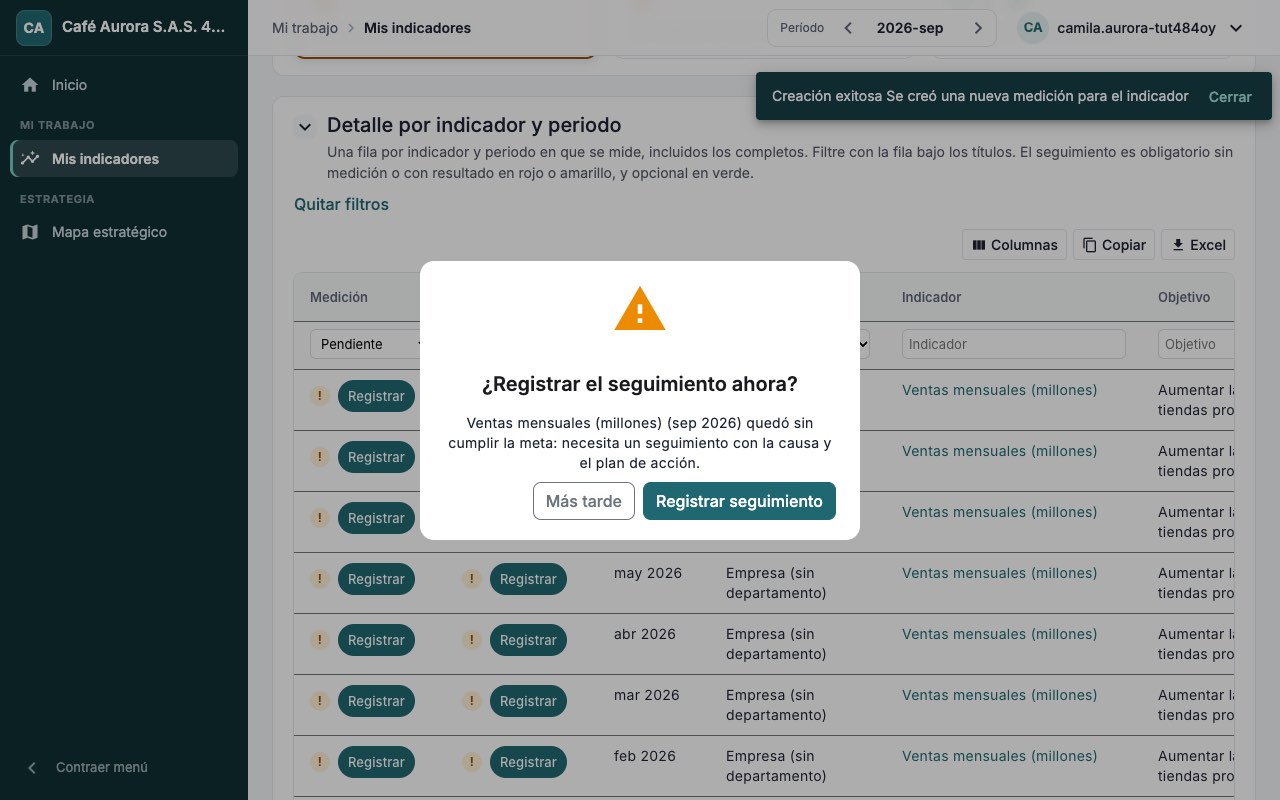Viewport: 1280px width, 800px height.
Task: Click the Inicio home icon in sidebar
Action: pyautogui.click(x=30, y=85)
